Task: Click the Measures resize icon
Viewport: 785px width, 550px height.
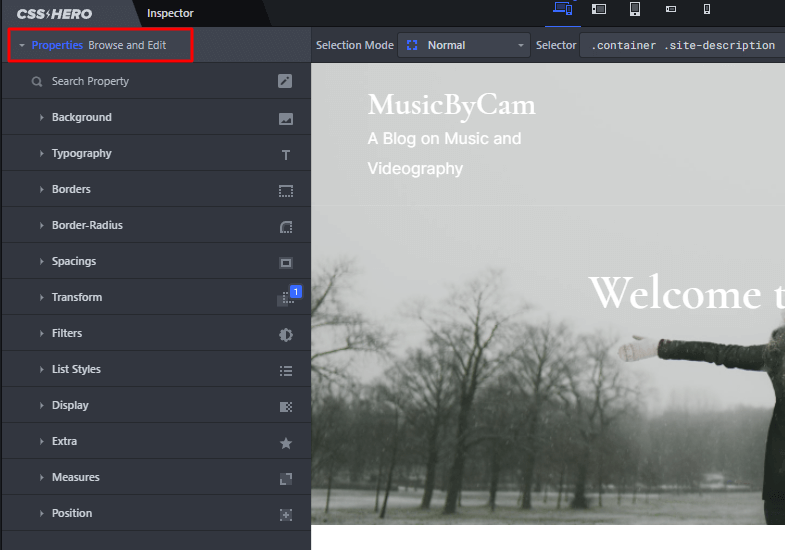Action: pos(286,479)
